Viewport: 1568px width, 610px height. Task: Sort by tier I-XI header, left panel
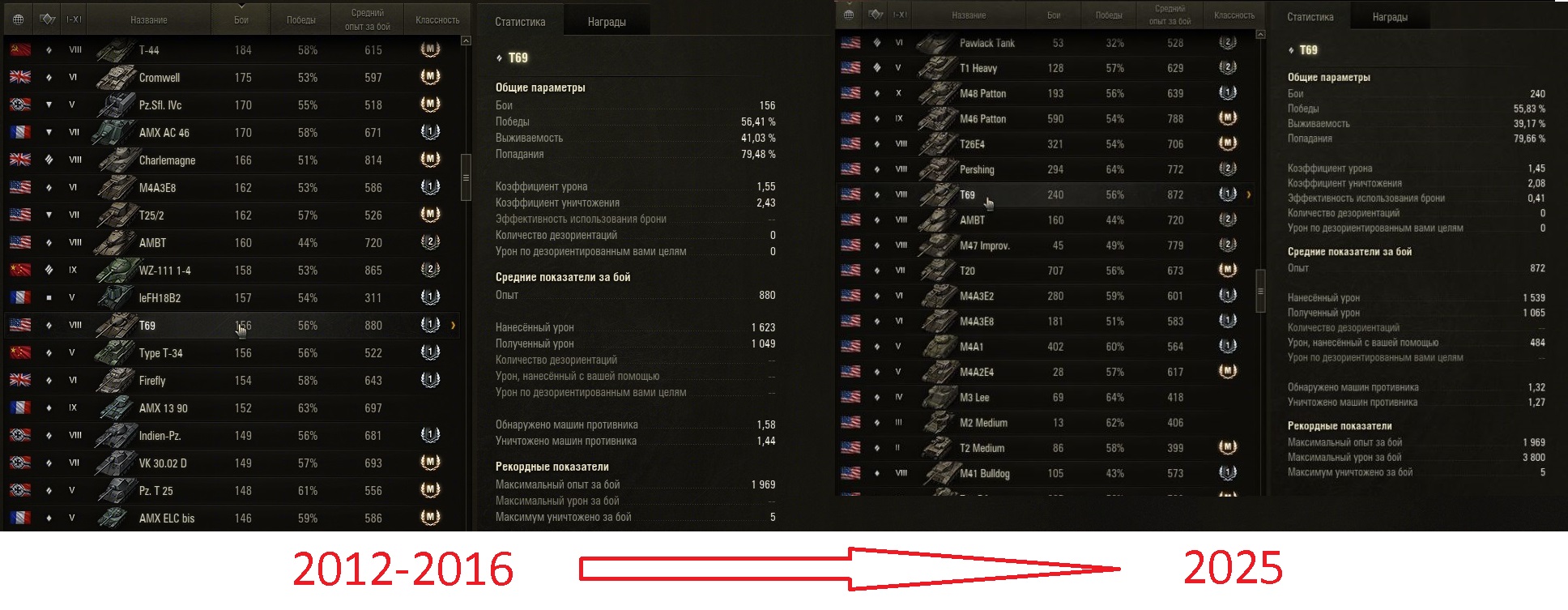point(74,19)
